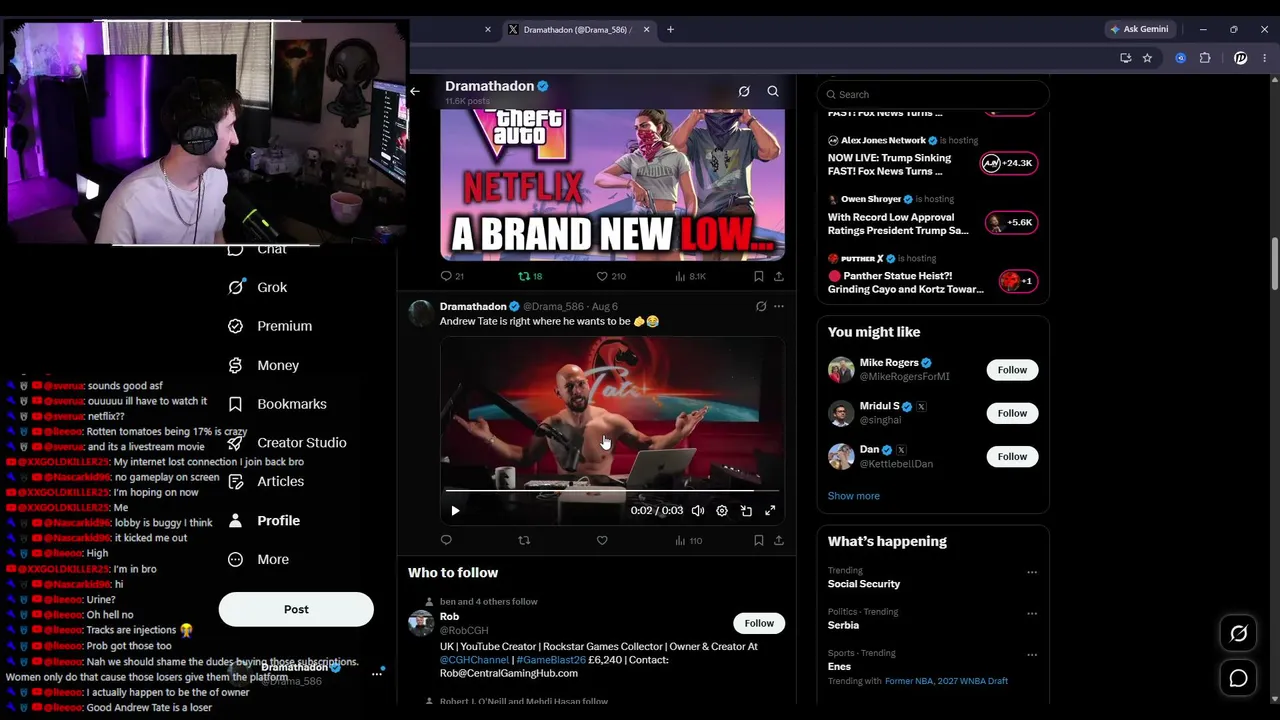The width and height of the screenshot is (1280, 720).
Task: Open the Grok icon in profile header
Action: (x=744, y=91)
